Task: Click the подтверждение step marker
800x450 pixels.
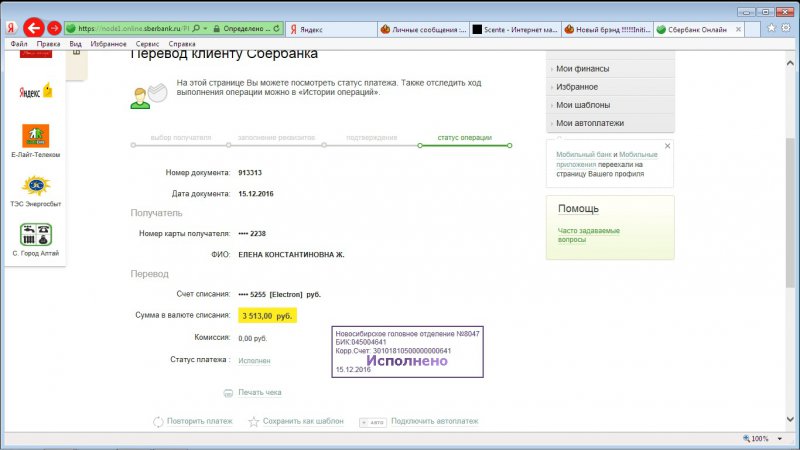Action: (x=324, y=145)
